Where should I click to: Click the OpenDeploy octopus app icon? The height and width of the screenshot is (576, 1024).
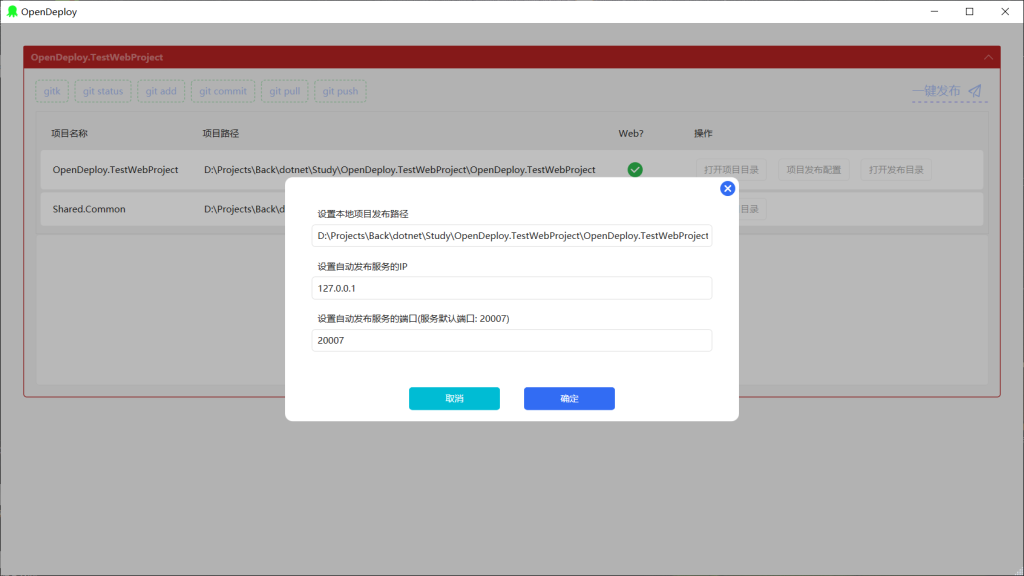click(12, 12)
